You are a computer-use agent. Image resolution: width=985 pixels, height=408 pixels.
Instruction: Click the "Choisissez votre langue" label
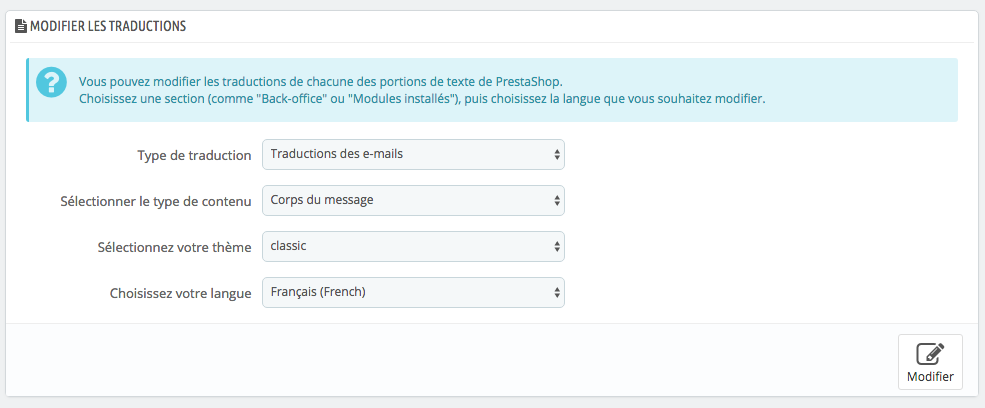click(x=180, y=293)
